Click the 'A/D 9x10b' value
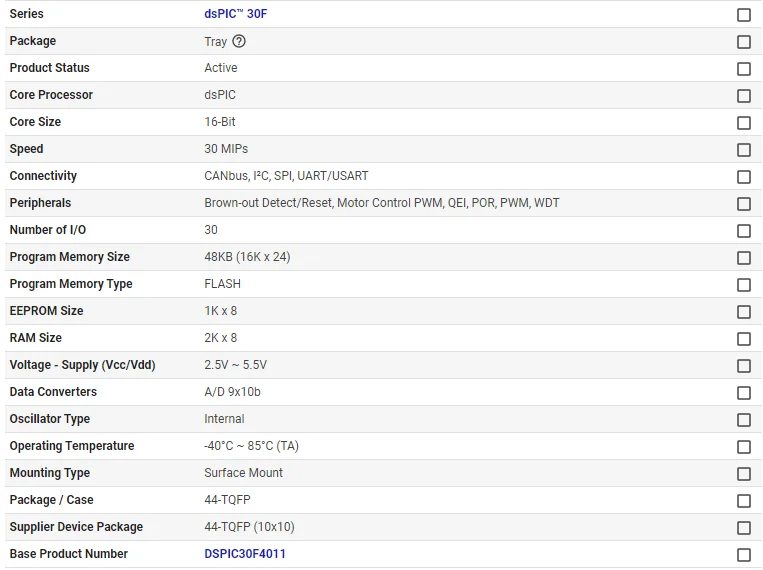763x570 pixels. [233, 392]
